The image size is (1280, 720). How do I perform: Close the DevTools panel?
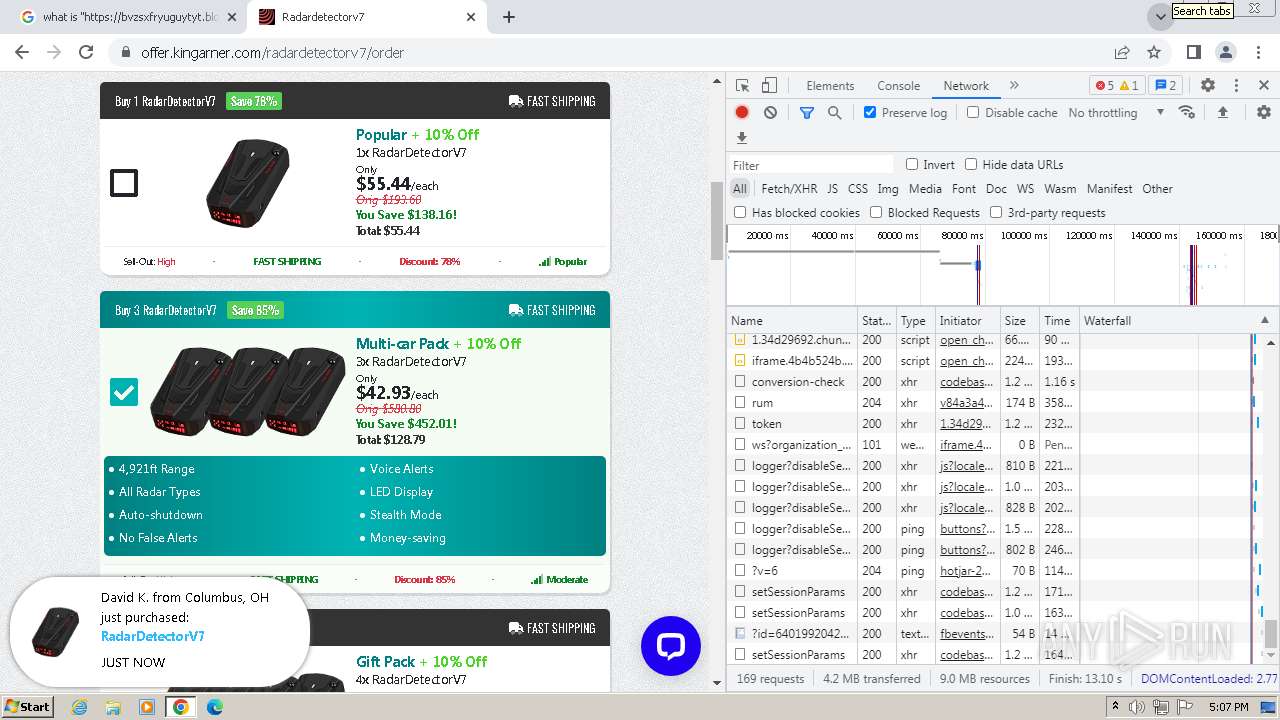coord(1264,86)
